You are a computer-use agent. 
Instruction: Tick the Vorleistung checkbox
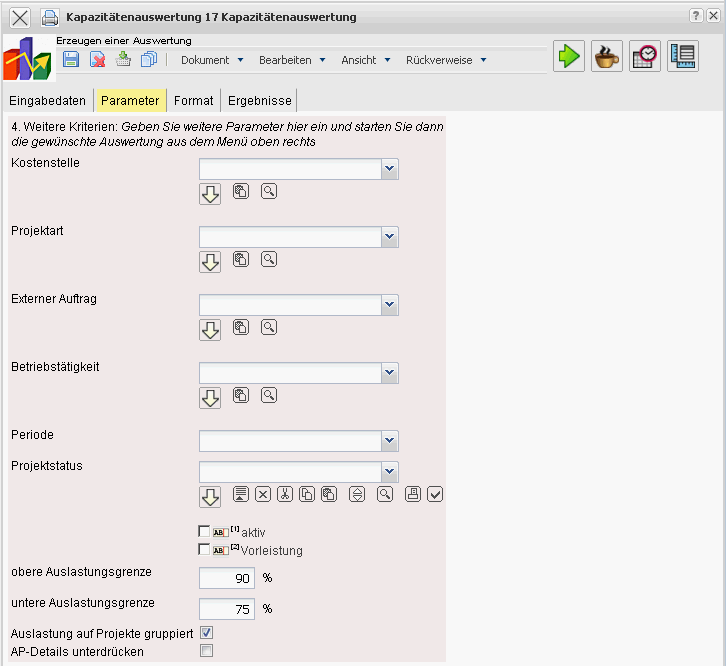205,550
